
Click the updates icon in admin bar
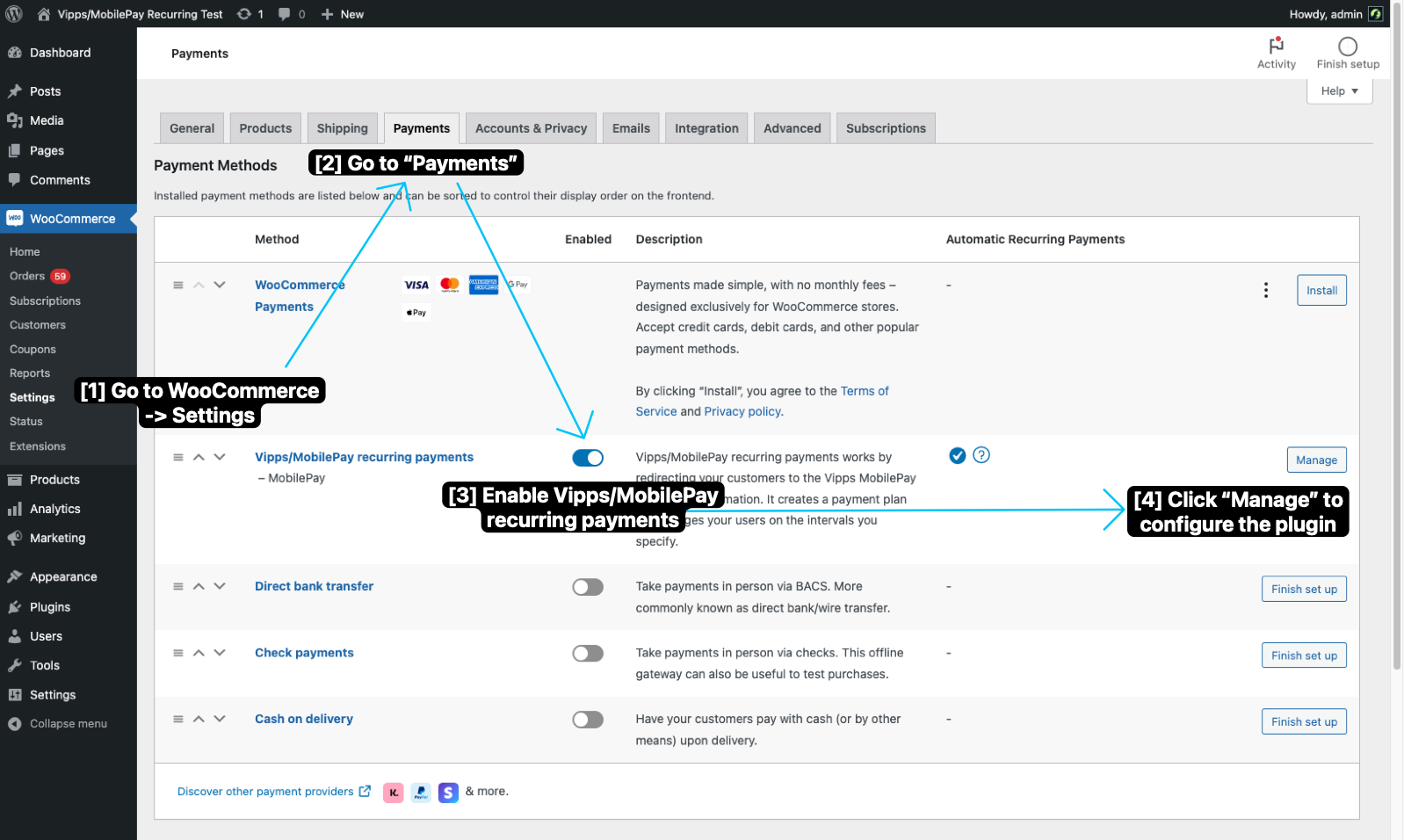point(250,14)
